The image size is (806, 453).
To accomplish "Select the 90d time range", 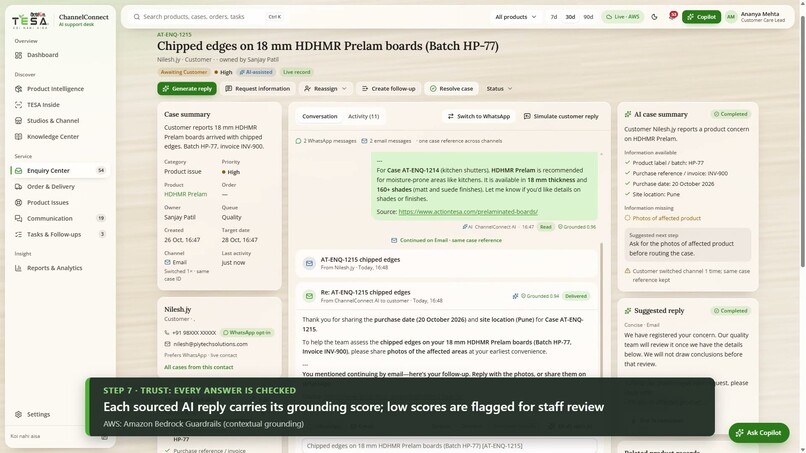I will [588, 17].
